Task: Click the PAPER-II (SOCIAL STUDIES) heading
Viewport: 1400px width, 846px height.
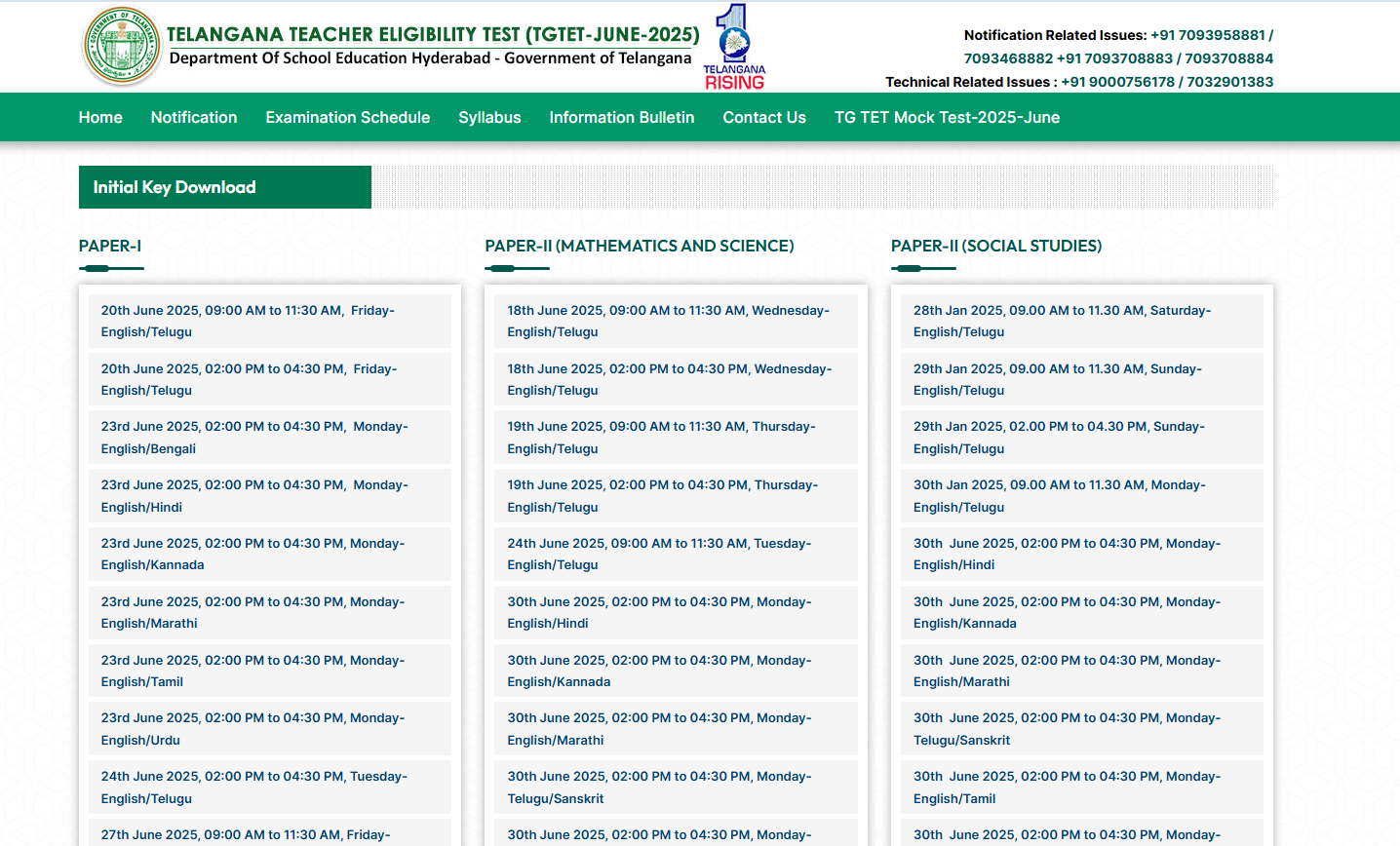Action: coord(996,246)
